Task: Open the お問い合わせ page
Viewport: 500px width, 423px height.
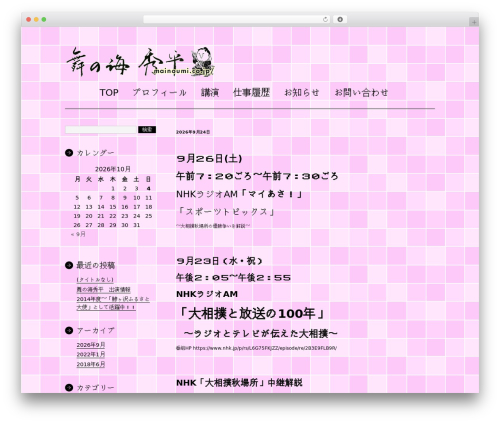Action: pyautogui.click(x=361, y=93)
